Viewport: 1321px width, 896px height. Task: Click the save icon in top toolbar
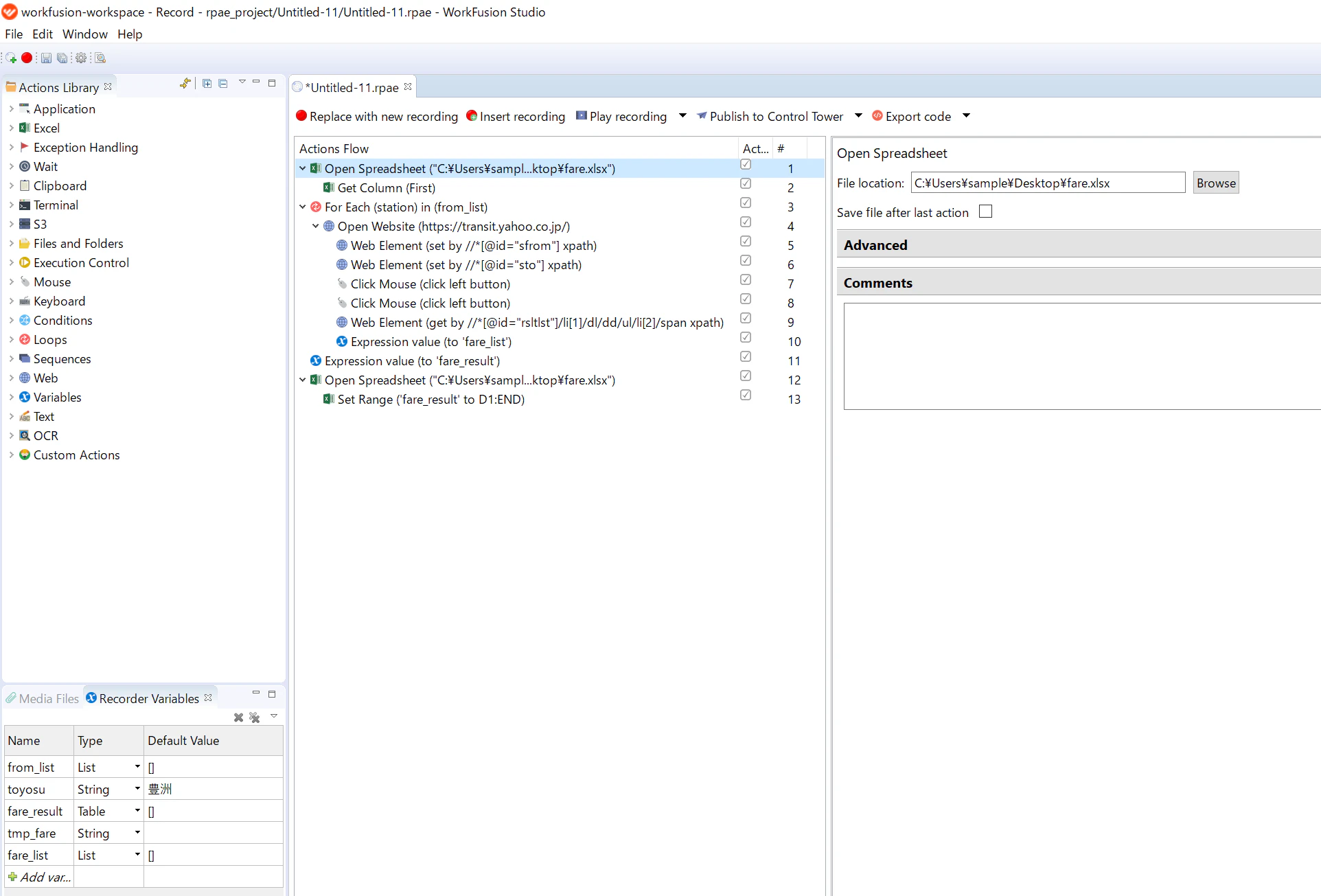(46, 58)
